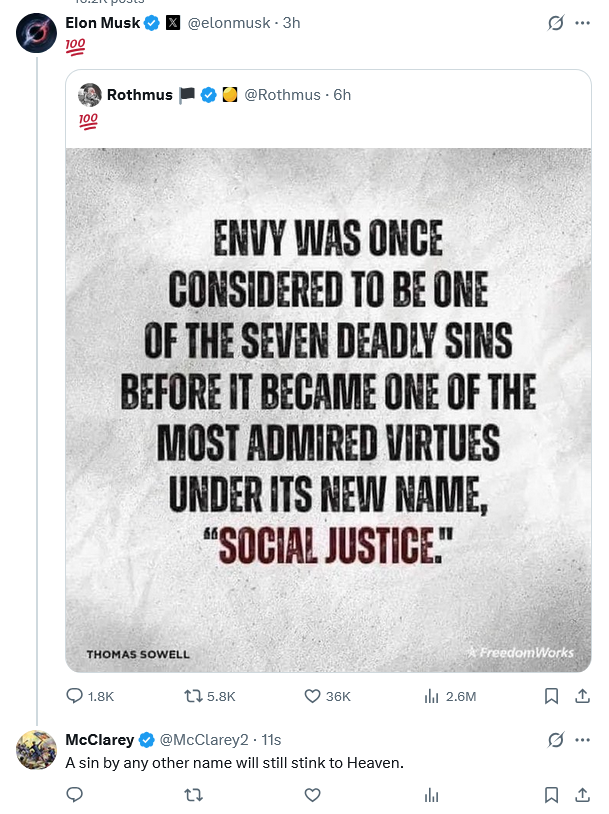Share the Elon Musk post
The height and width of the screenshot is (814, 609).
tap(581, 696)
